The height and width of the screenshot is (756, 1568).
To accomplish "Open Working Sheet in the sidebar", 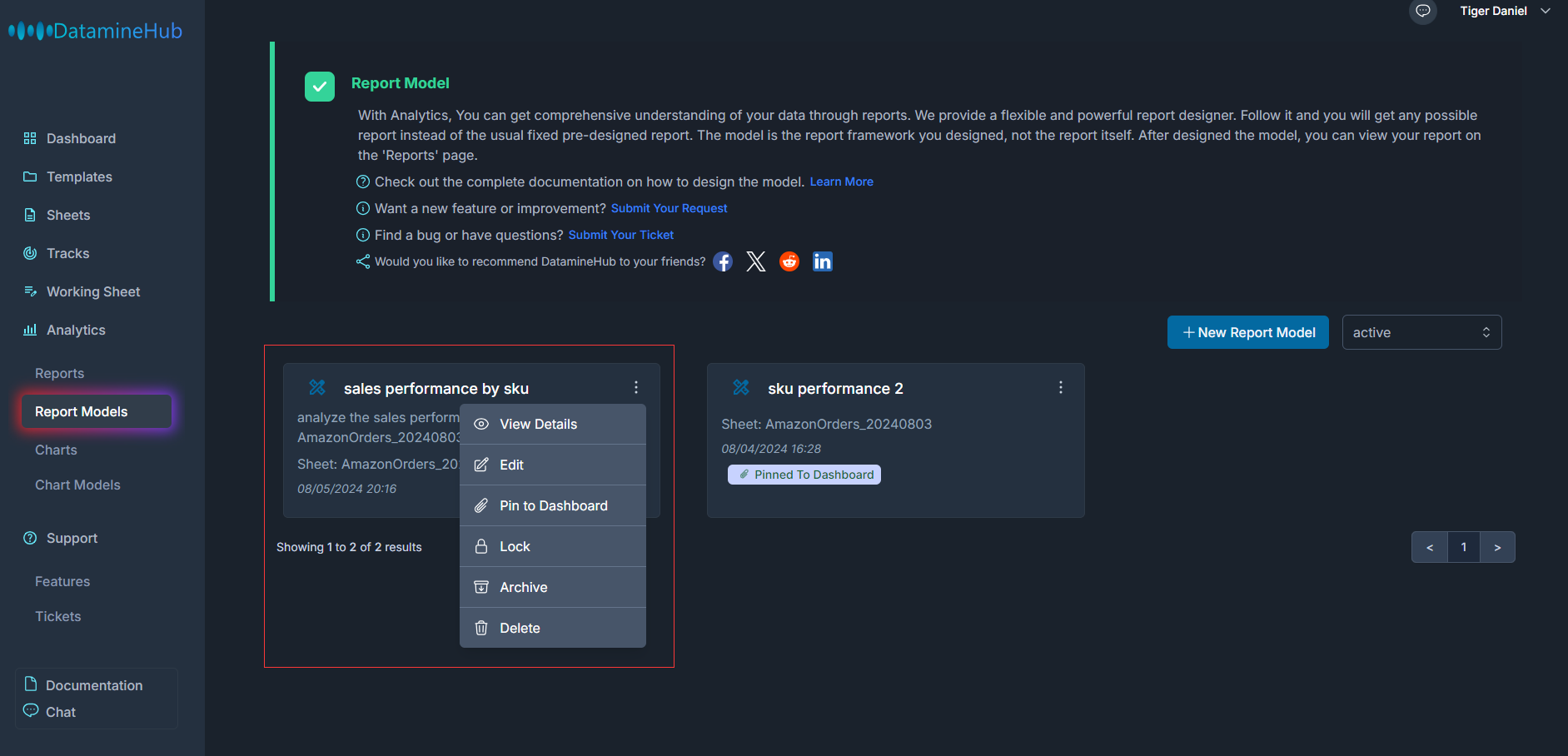I will (x=93, y=291).
